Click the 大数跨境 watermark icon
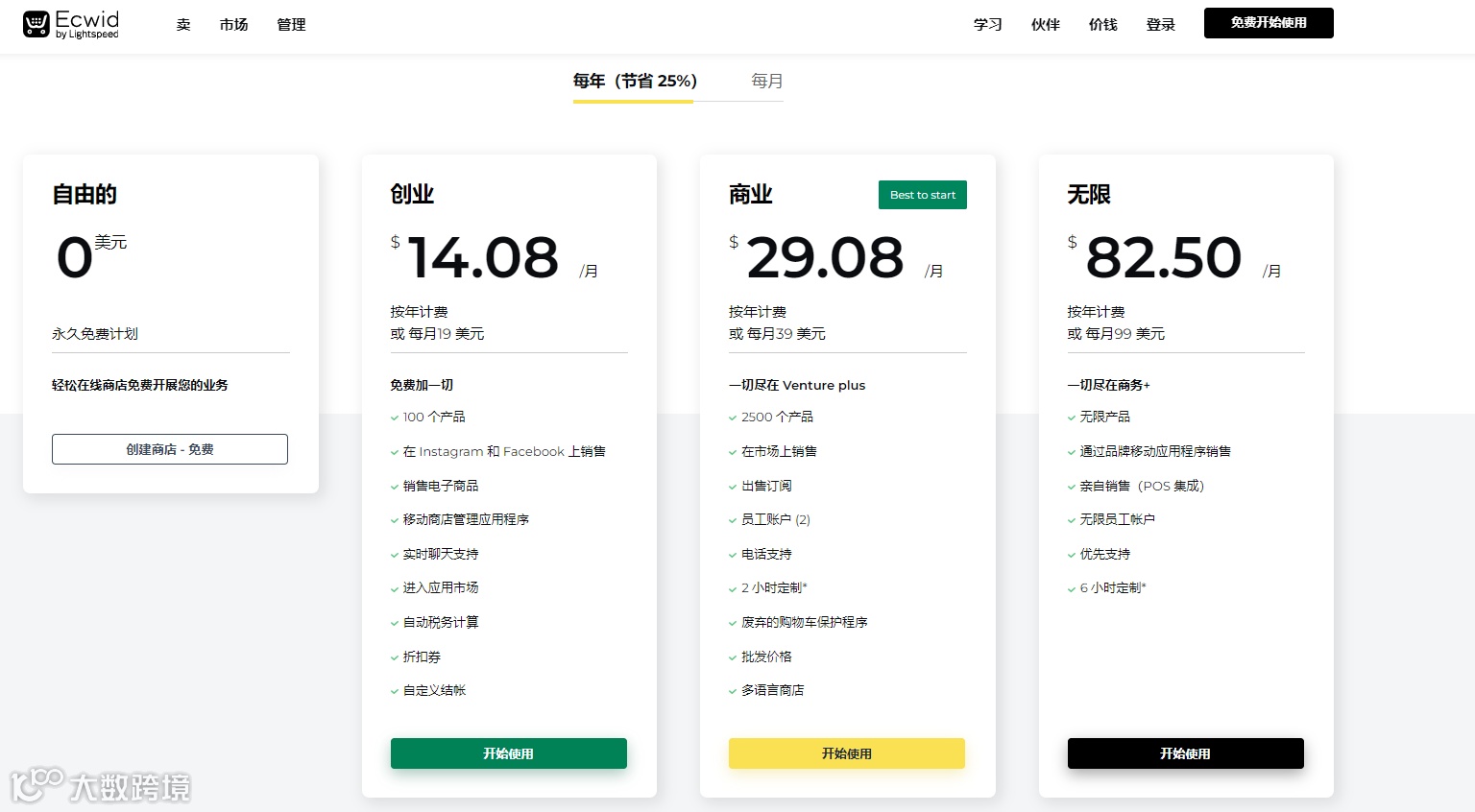 pyautogui.click(x=35, y=784)
